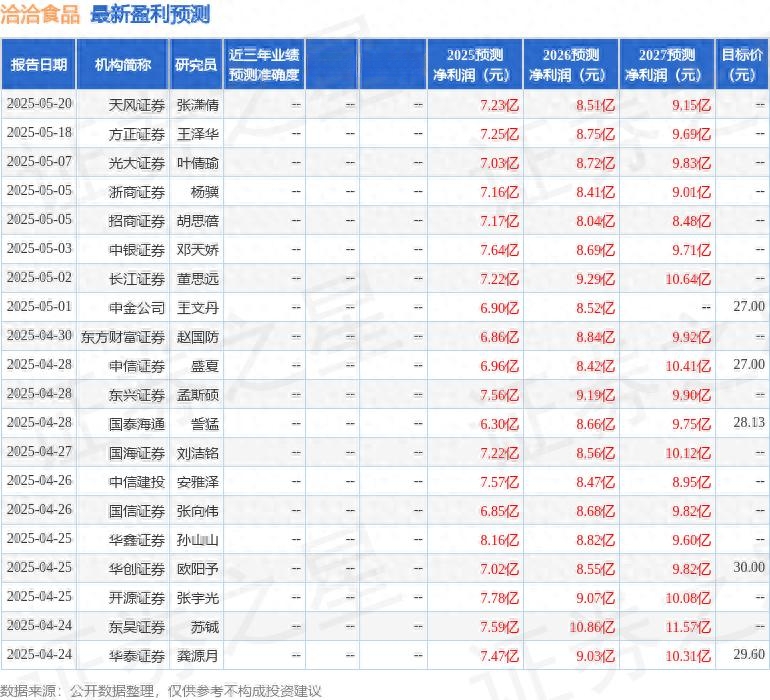Click 2025 forecast value 8.16亿
This screenshot has width=770, height=700.
(x=499, y=540)
